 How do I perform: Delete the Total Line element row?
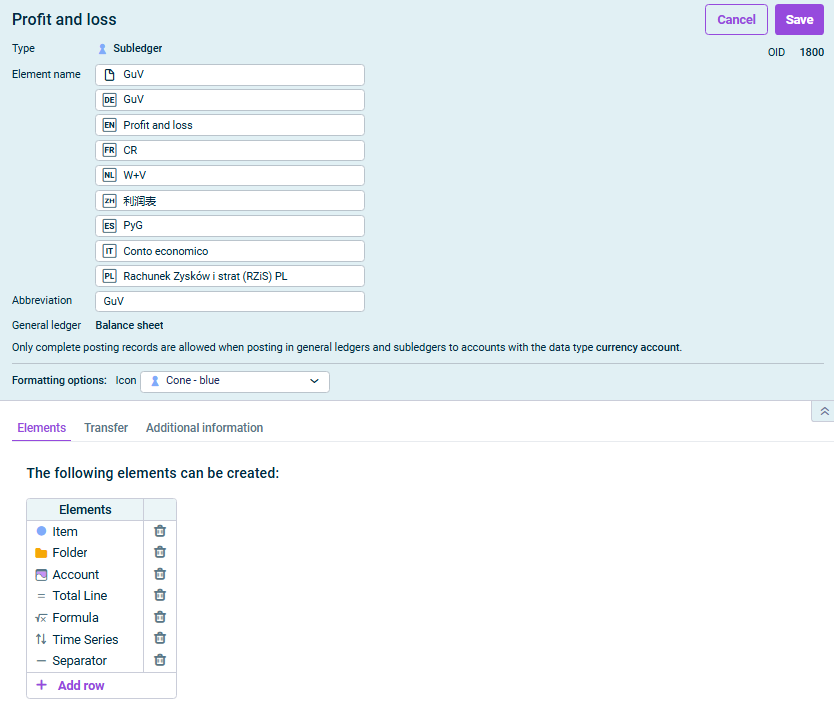160,595
